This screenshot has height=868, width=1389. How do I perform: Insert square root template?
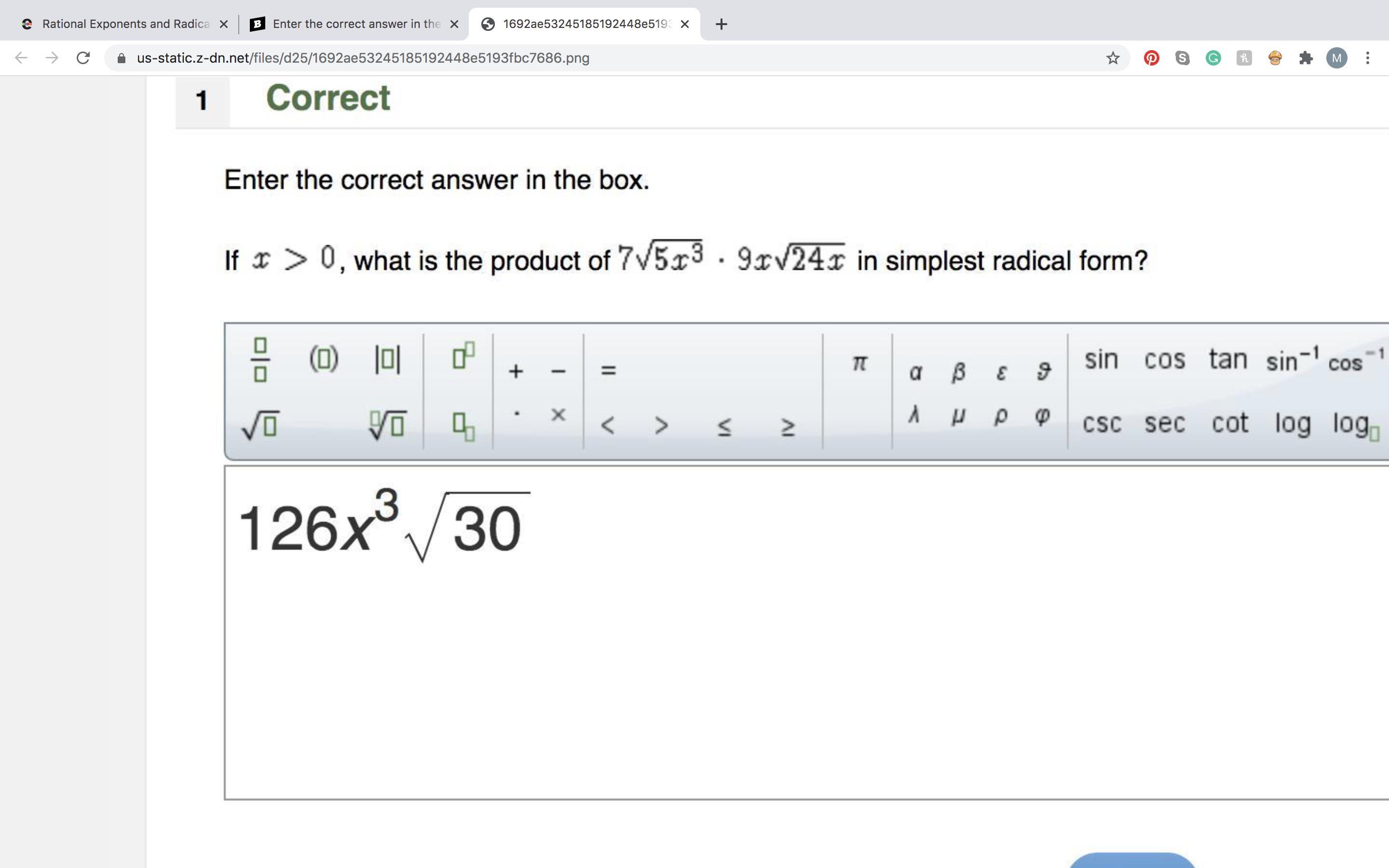click(260, 425)
